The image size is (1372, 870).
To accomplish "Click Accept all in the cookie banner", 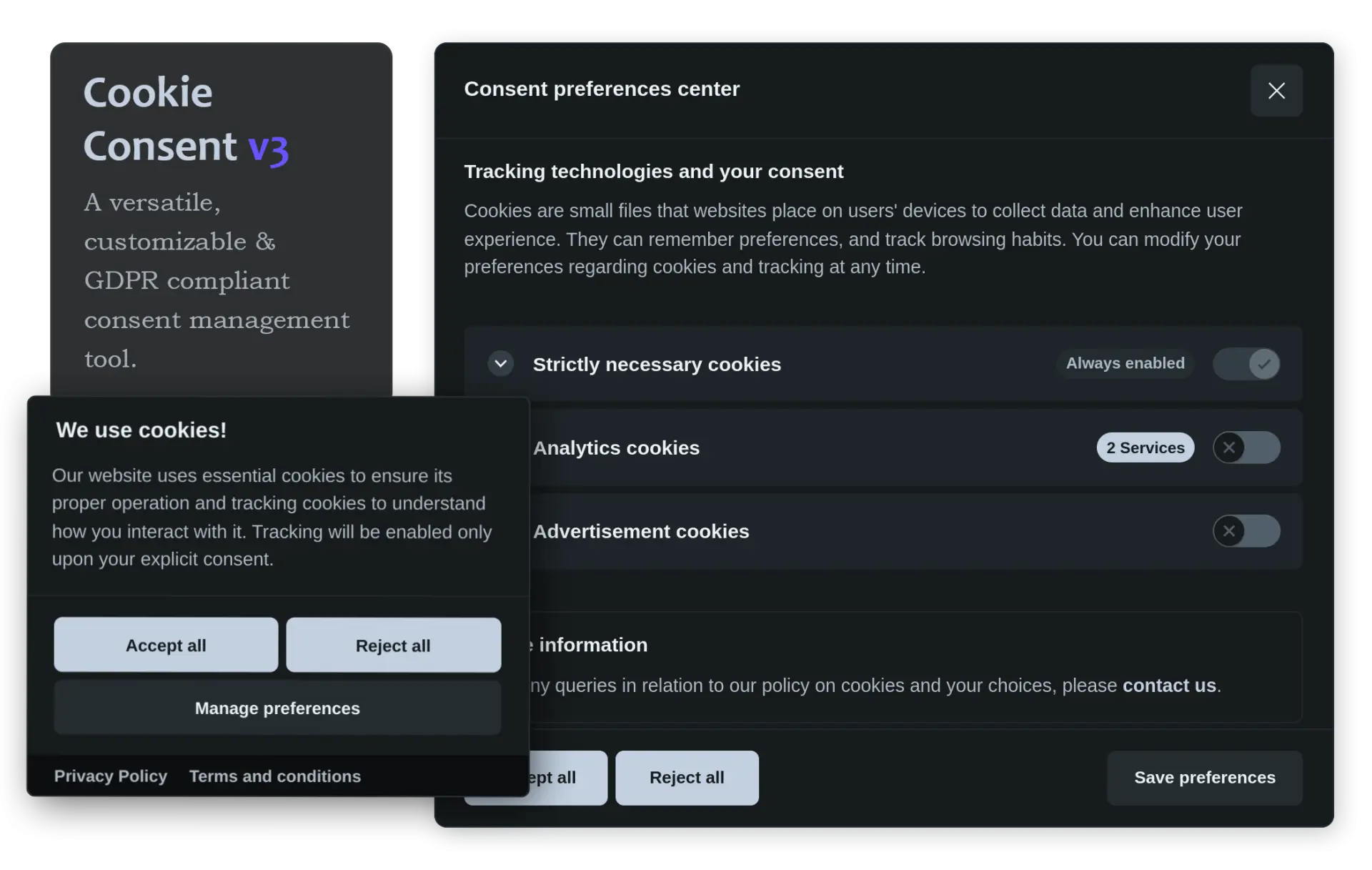I will pyautogui.click(x=166, y=645).
